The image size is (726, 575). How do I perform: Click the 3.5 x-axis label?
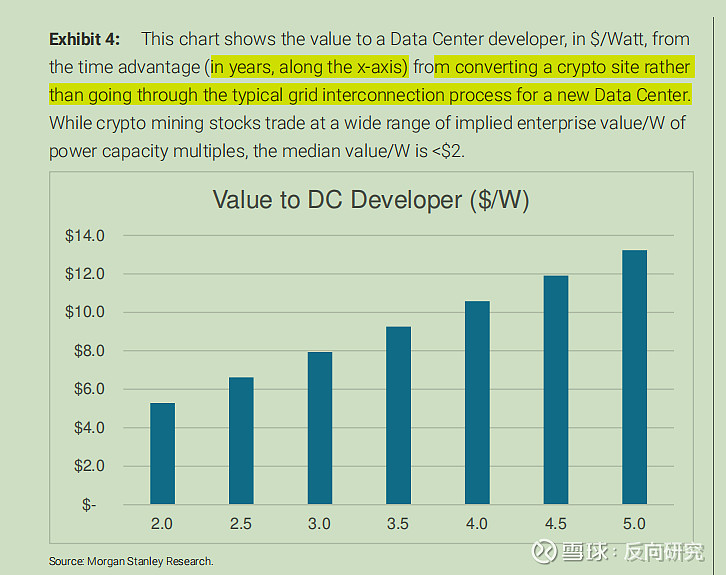pyautogui.click(x=398, y=524)
